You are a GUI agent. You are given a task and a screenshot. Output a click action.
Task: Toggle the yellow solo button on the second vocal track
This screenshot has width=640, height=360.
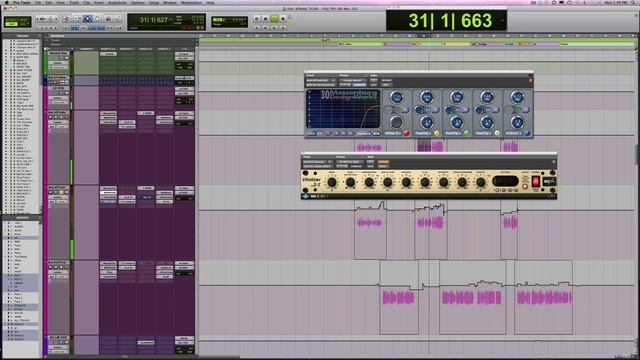tap(61, 192)
